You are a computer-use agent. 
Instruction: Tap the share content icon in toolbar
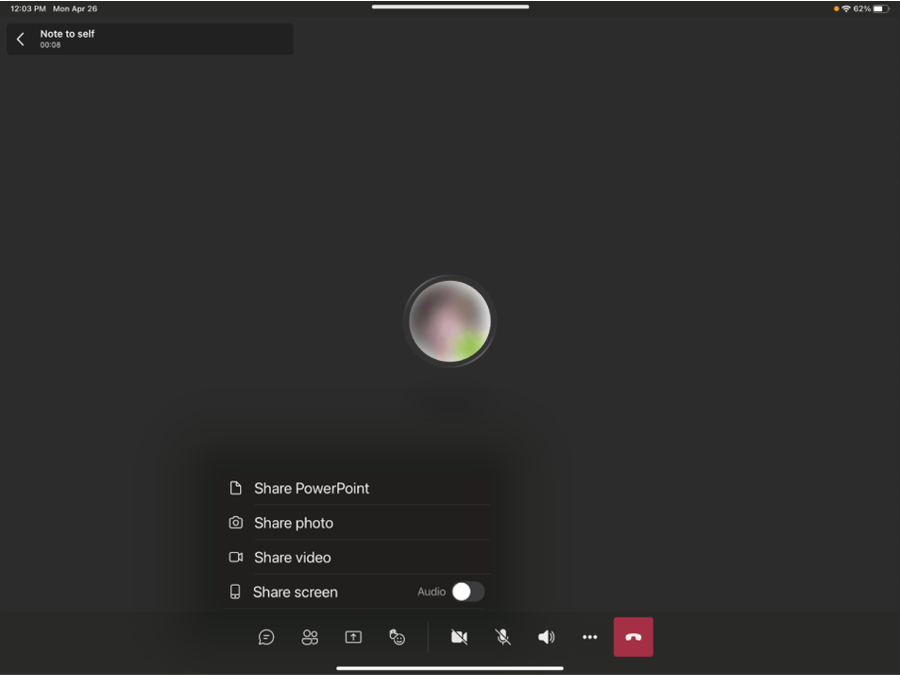point(353,637)
